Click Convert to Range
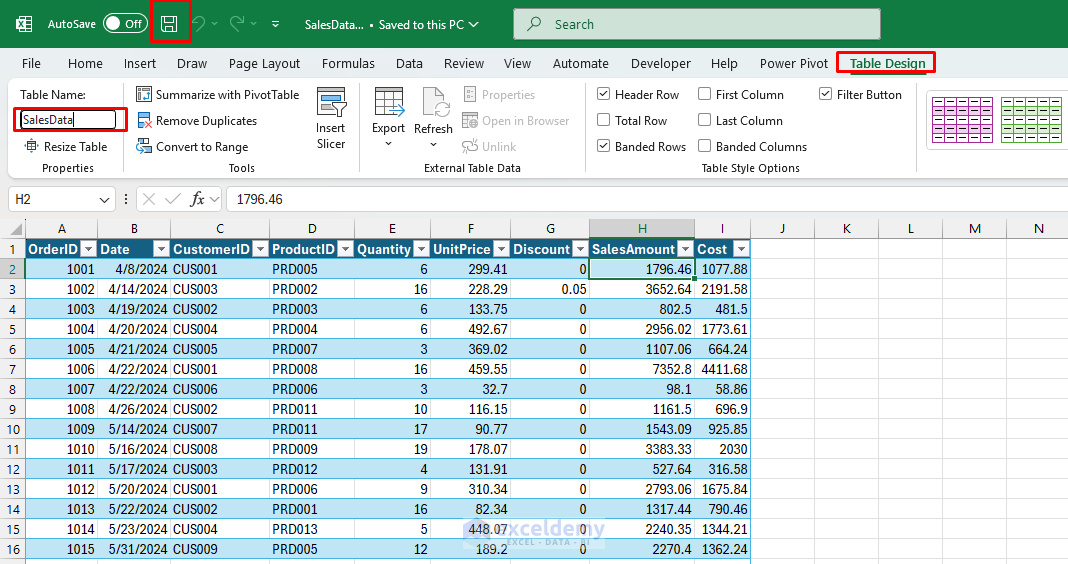This screenshot has width=1068, height=564. click(192, 146)
